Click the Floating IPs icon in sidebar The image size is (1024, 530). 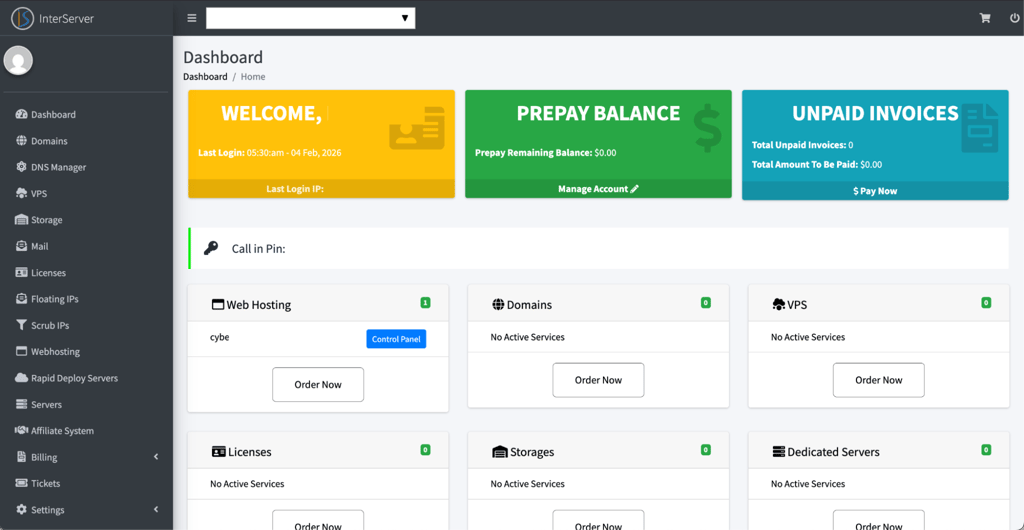pyautogui.click(x=21, y=299)
